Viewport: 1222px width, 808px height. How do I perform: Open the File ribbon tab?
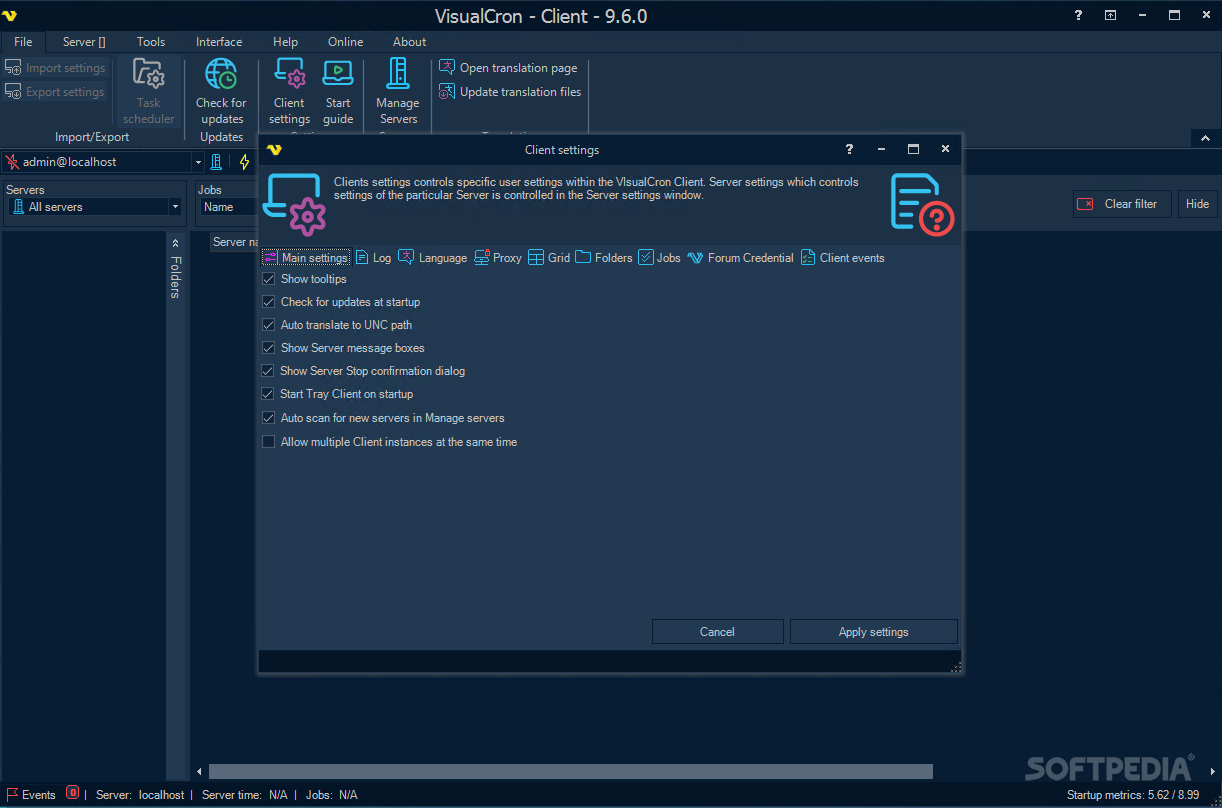click(23, 42)
